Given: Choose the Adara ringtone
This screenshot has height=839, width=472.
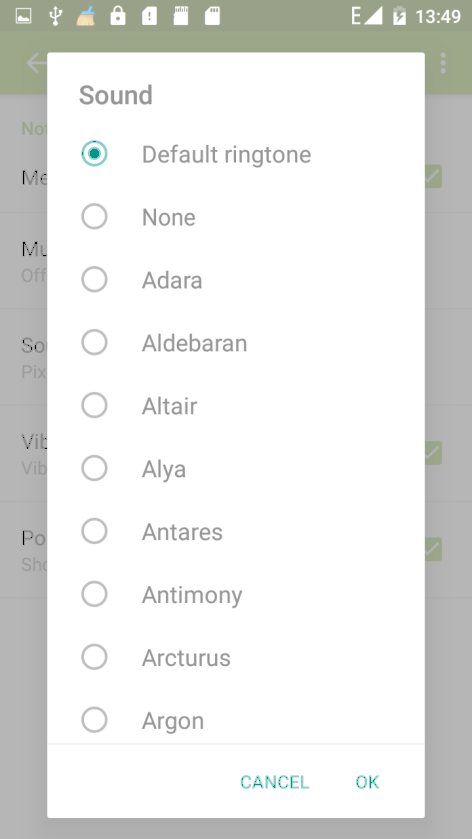Looking at the screenshot, I should tap(94, 280).
